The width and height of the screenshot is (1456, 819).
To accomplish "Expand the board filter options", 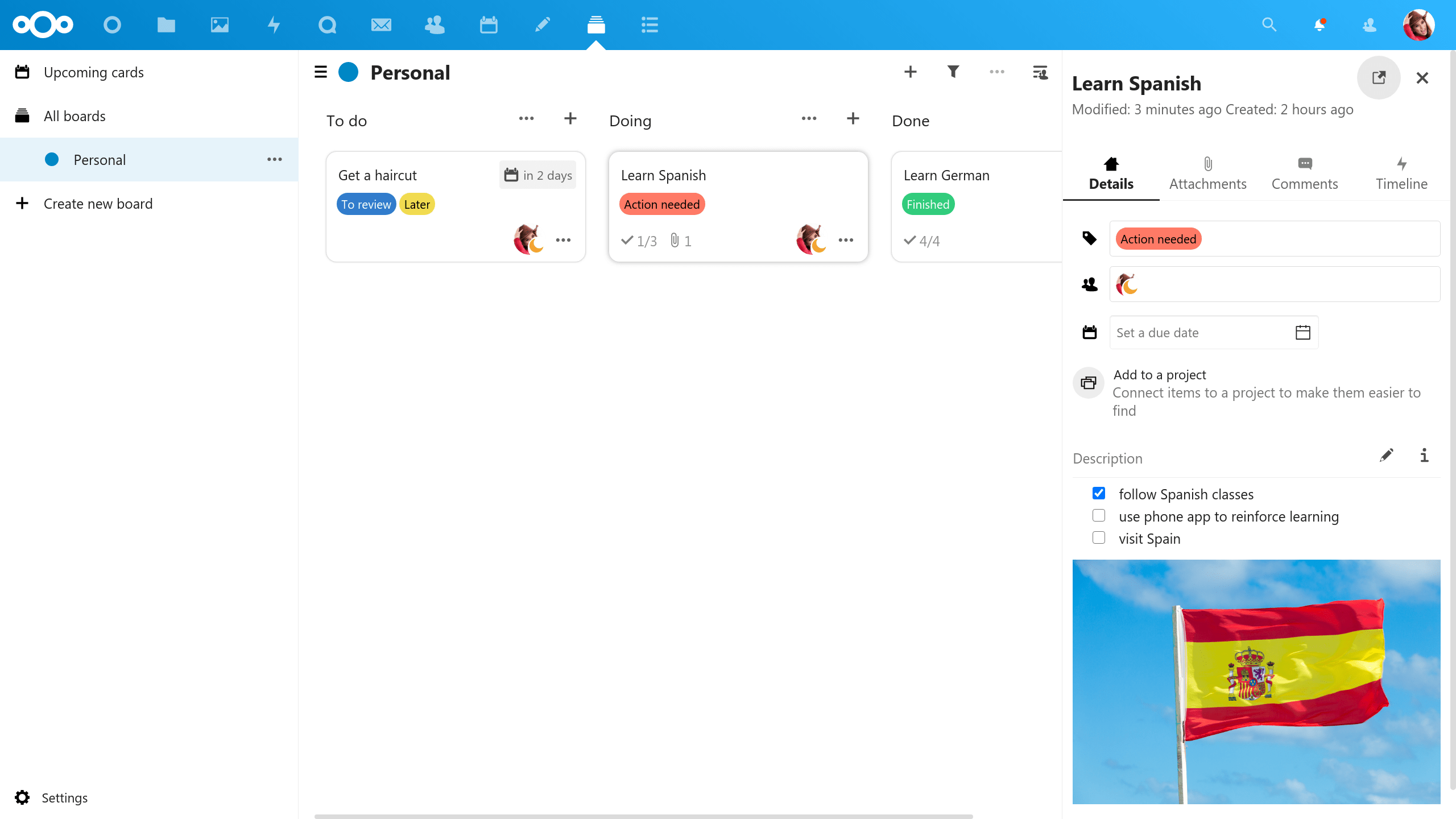I will [953, 72].
